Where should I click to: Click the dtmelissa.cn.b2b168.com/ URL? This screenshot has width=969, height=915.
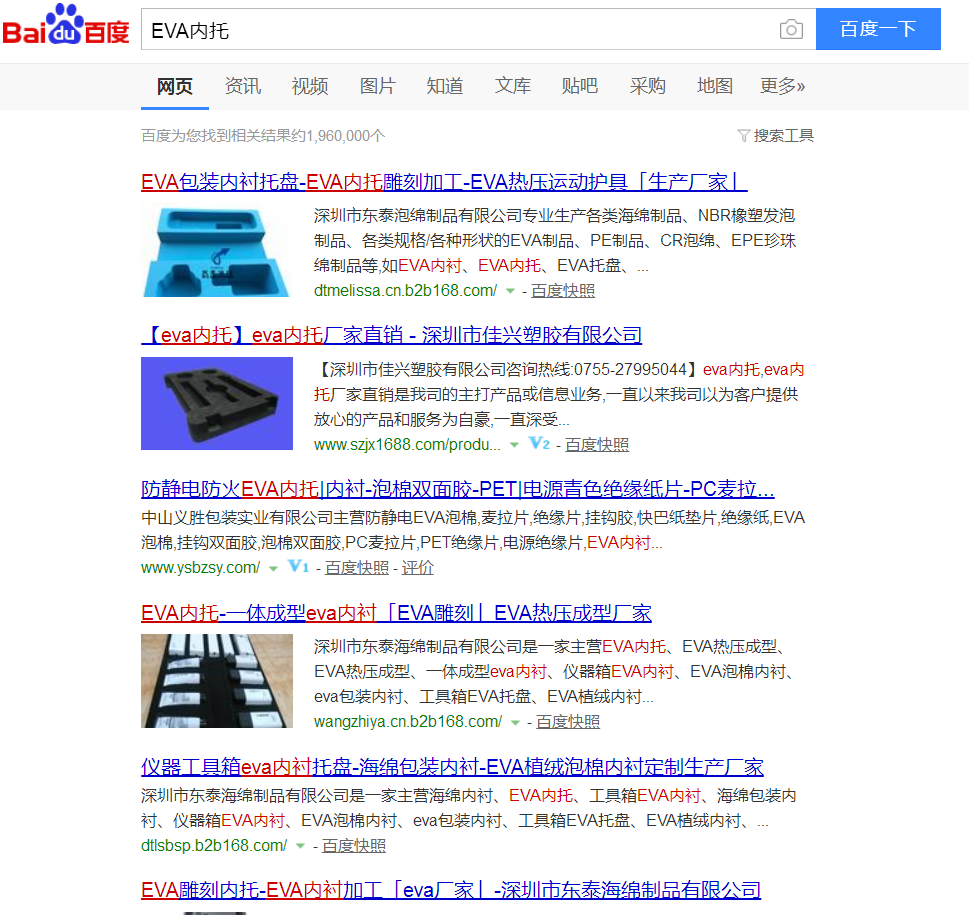click(x=405, y=290)
